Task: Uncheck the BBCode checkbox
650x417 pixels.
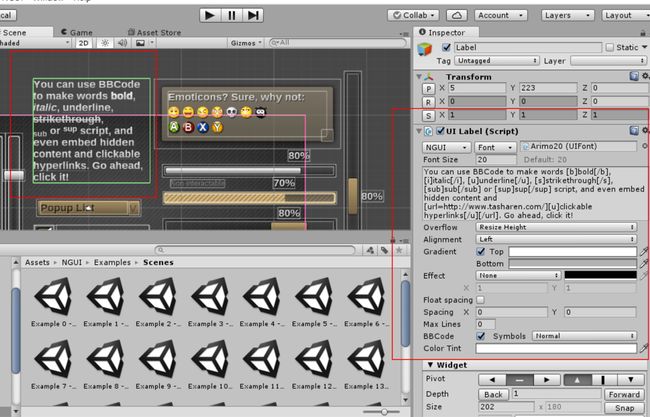Action: click(x=481, y=336)
